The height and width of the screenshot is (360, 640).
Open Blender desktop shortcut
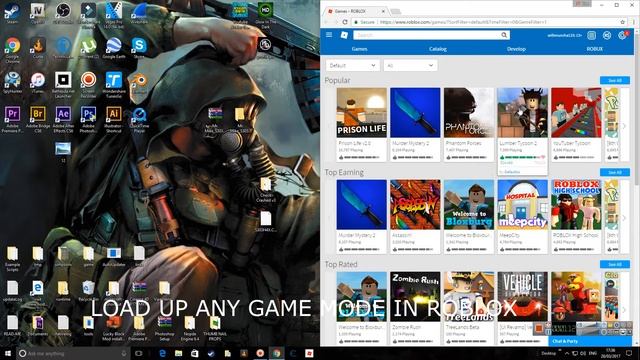pyautogui.click(x=139, y=83)
